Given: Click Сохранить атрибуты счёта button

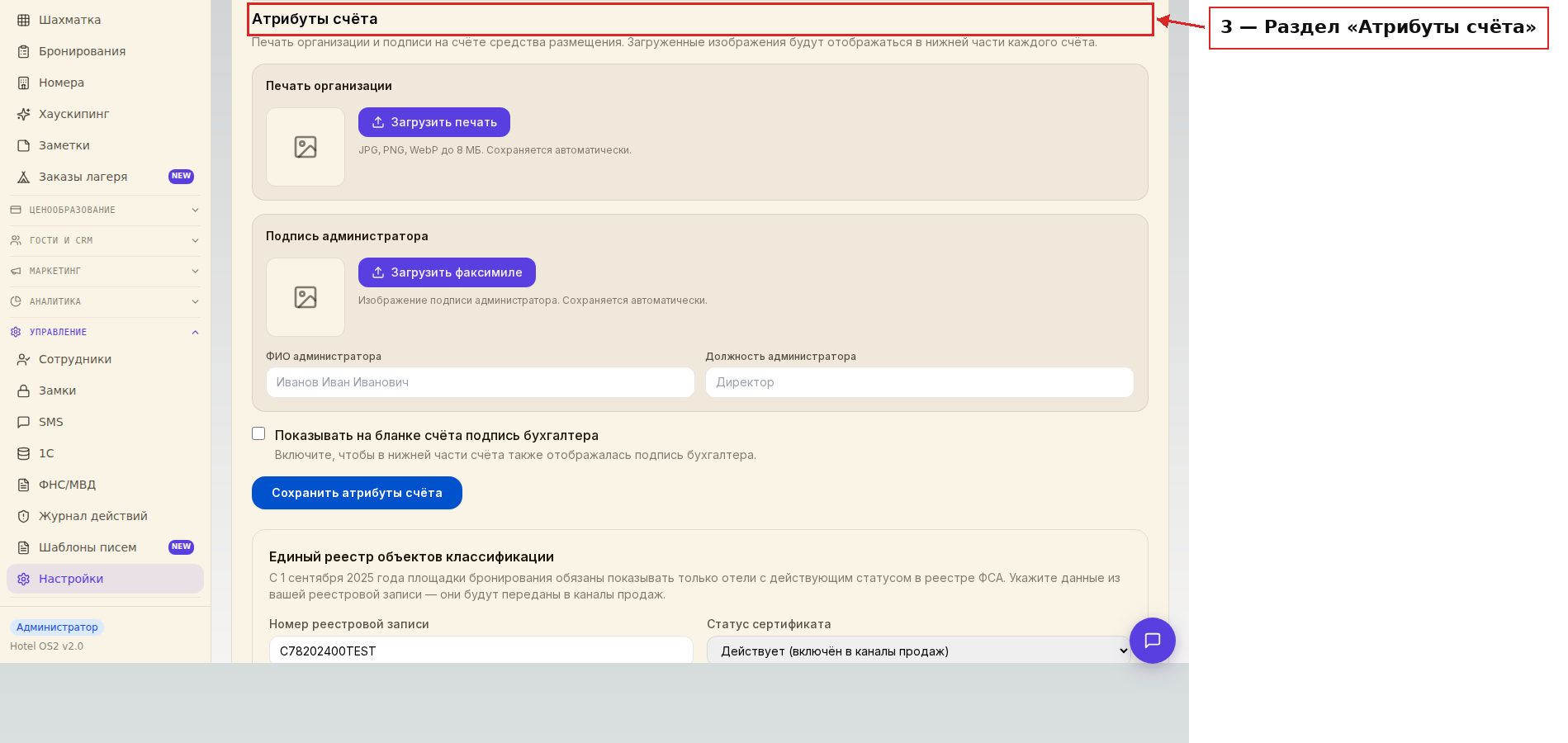Looking at the screenshot, I should (357, 493).
